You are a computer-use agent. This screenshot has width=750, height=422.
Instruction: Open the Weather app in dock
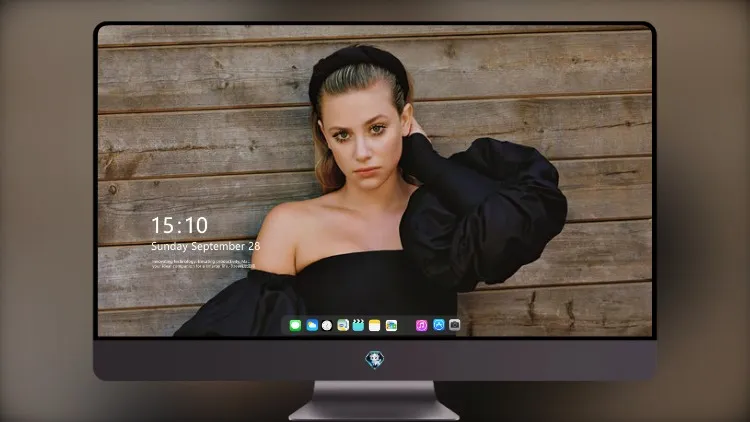(x=312, y=325)
